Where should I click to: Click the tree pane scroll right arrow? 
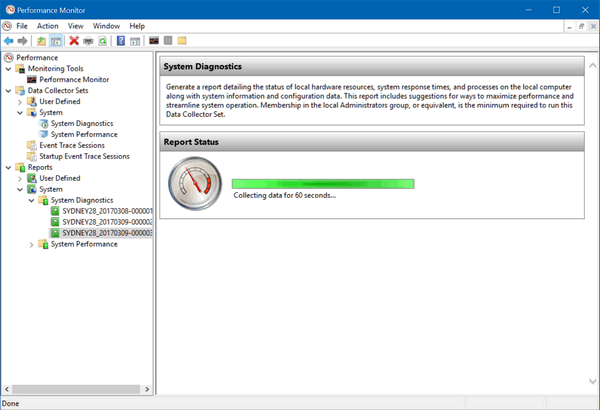point(147,389)
